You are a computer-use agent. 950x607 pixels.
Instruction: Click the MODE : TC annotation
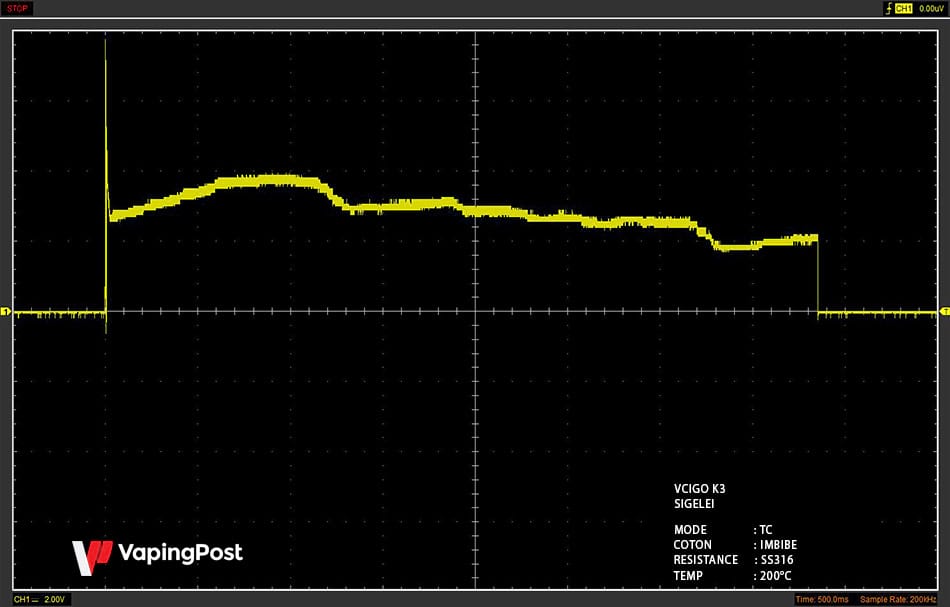click(x=723, y=530)
